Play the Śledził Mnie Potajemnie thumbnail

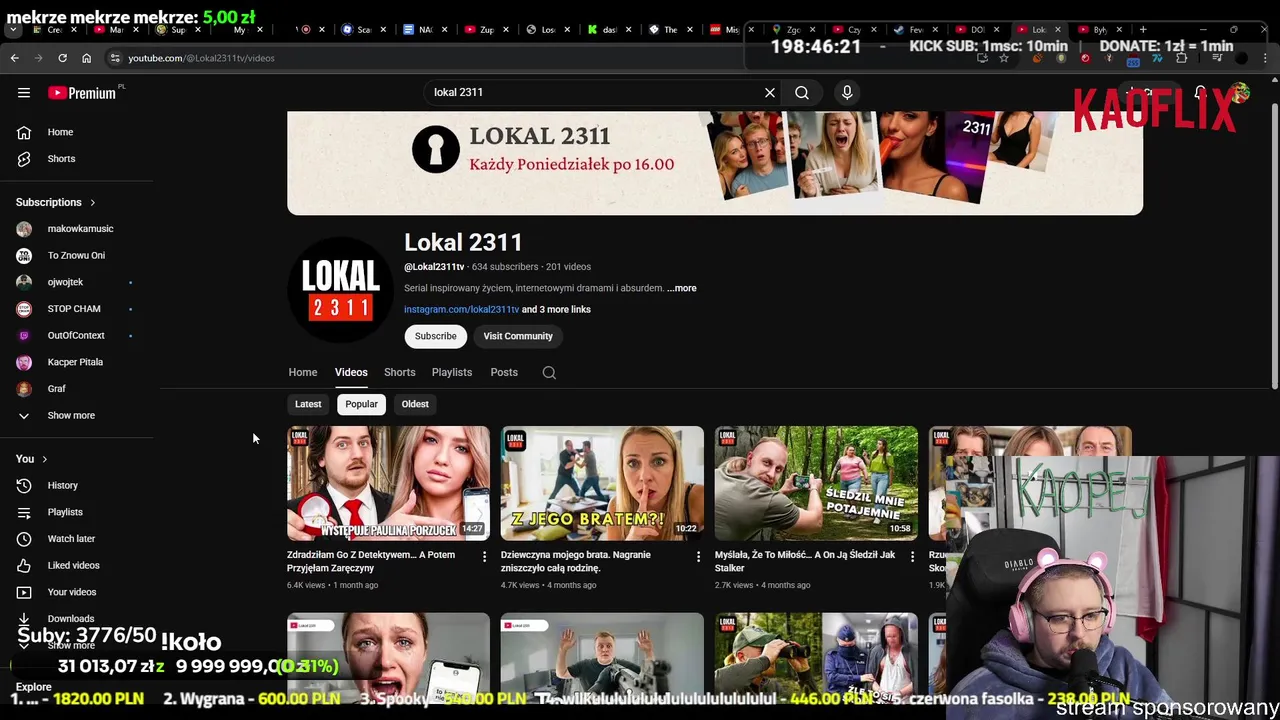(816, 483)
